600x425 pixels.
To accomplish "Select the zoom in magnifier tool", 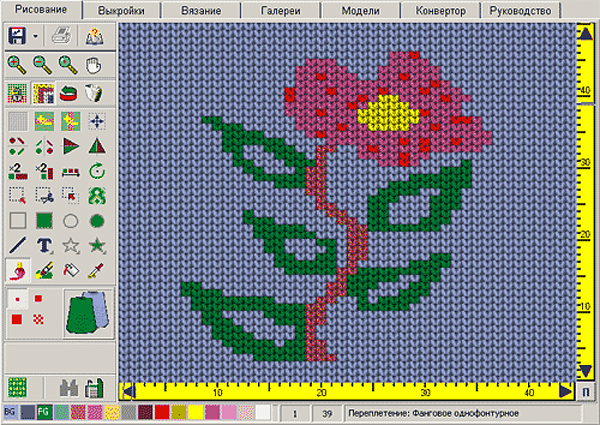I will (17, 65).
